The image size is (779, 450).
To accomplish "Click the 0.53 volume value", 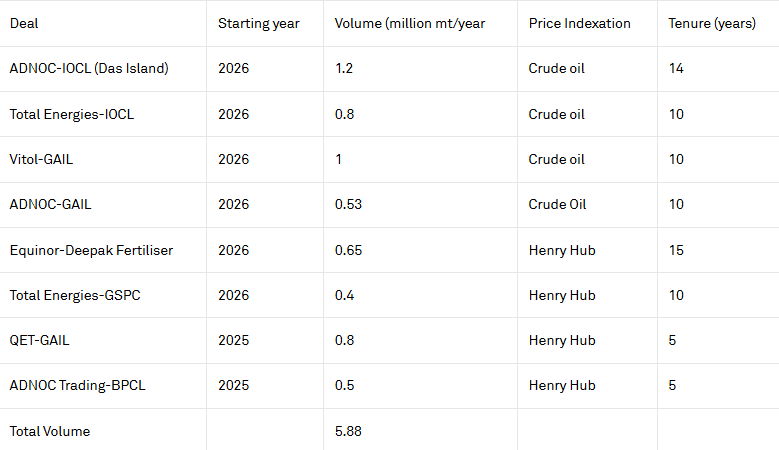I will 349,204.
